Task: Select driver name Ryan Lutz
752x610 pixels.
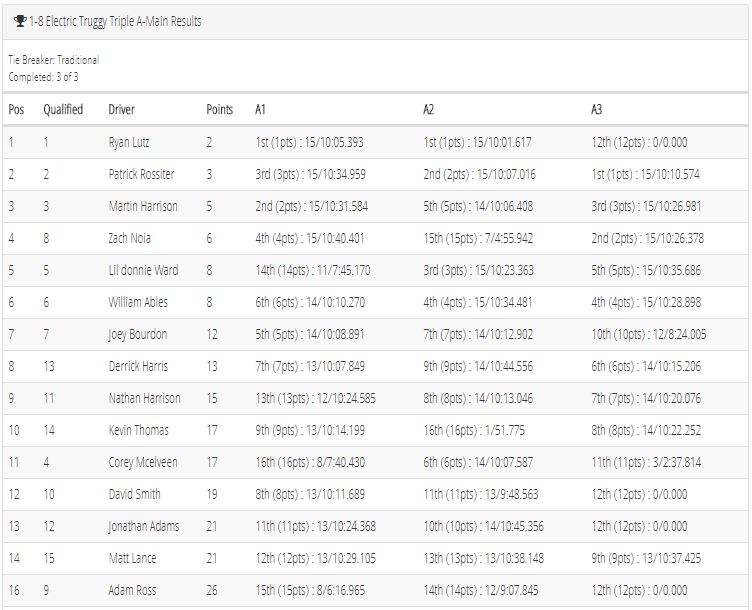Action: pyautogui.click(x=129, y=142)
